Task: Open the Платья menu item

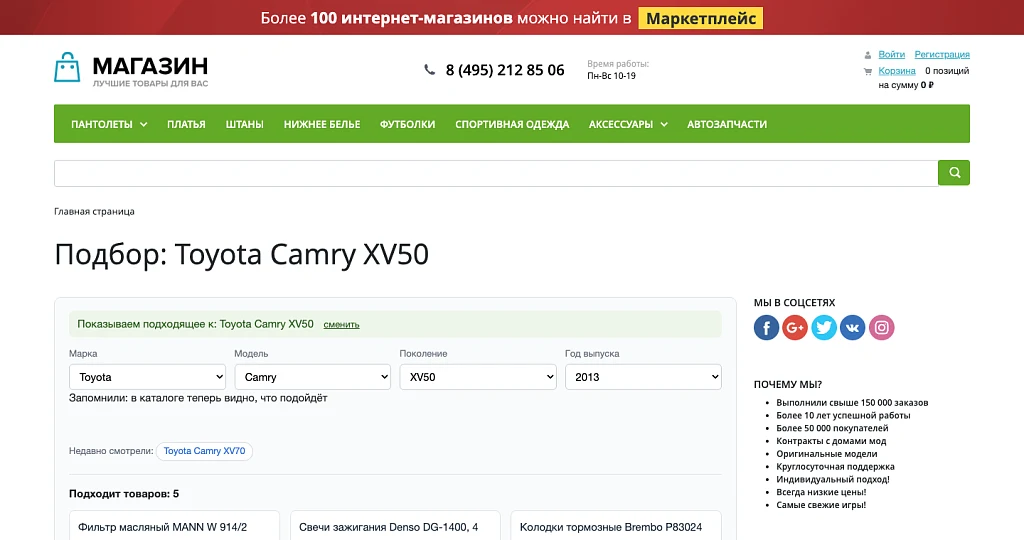Action: pyautogui.click(x=186, y=124)
